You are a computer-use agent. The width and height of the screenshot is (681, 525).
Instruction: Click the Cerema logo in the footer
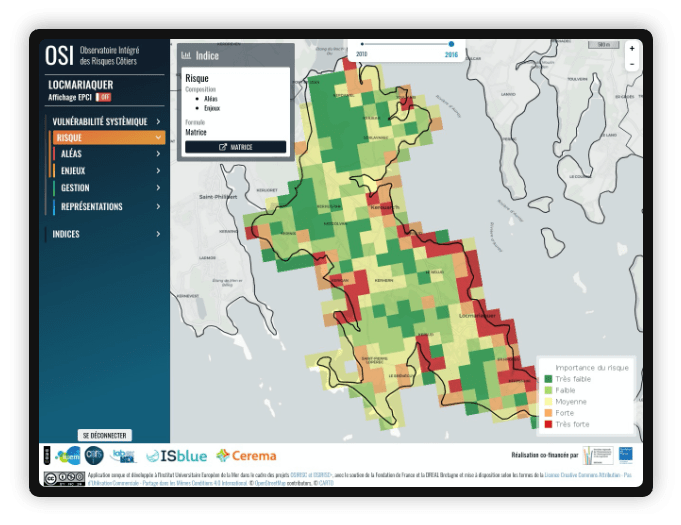point(246,456)
